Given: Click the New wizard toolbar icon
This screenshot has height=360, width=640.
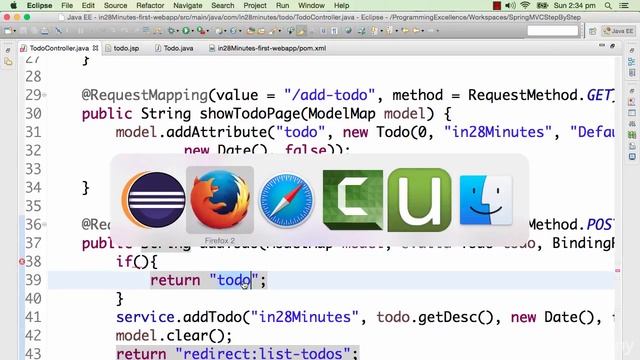Looking at the screenshot, I should tap(8, 31).
